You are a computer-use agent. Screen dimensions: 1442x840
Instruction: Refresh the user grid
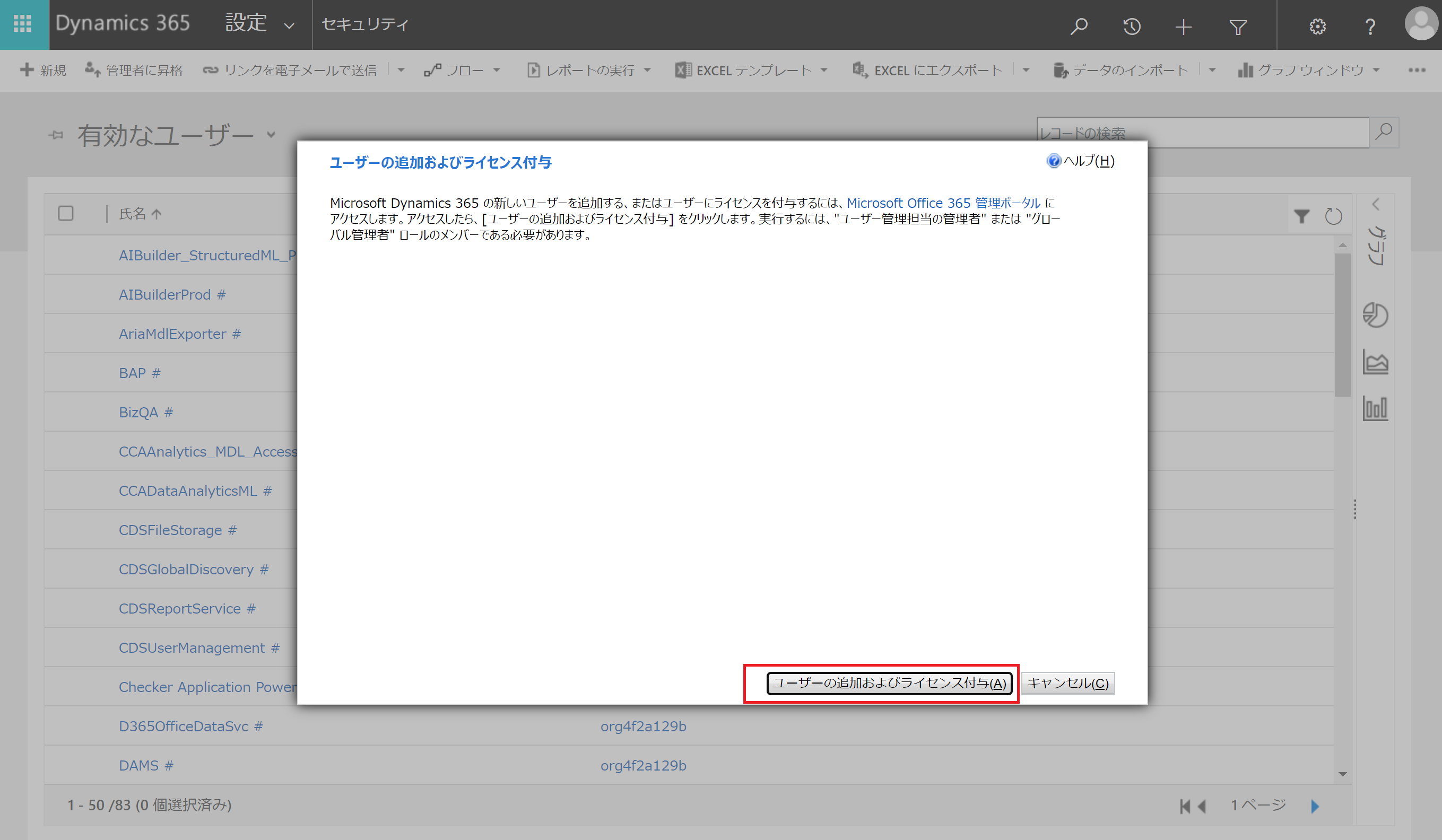pyautogui.click(x=1333, y=216)
